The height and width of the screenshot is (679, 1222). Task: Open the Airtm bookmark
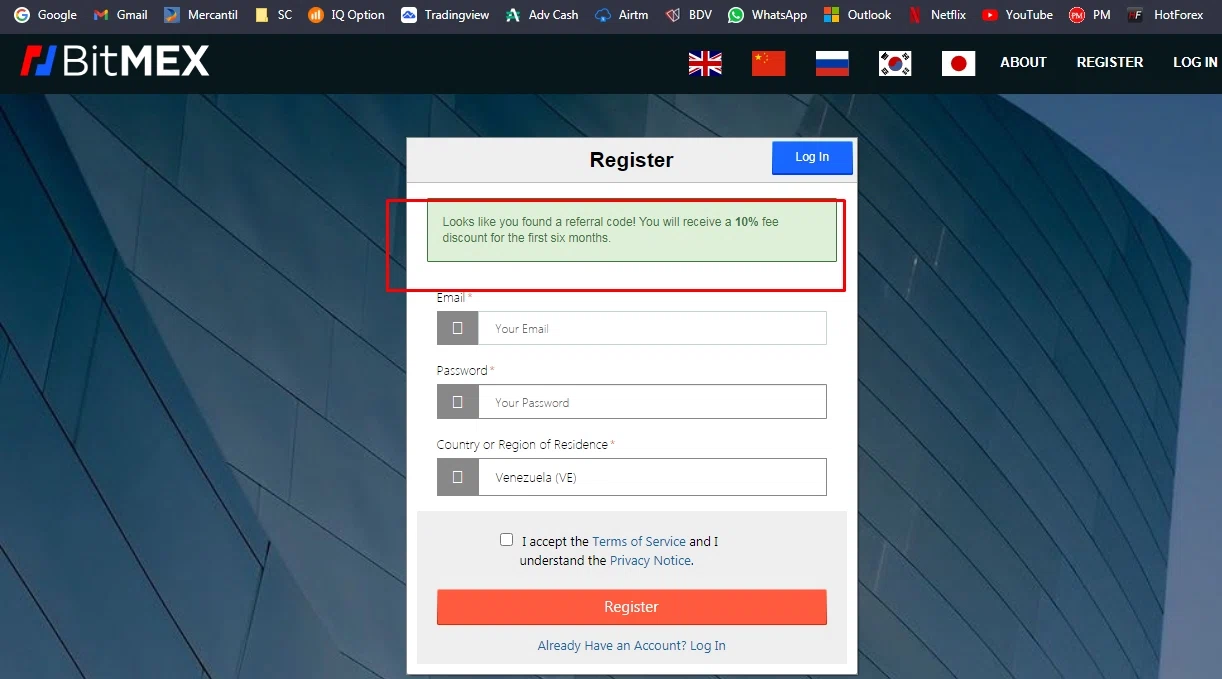pyautogui.click(x=621, y=15)
